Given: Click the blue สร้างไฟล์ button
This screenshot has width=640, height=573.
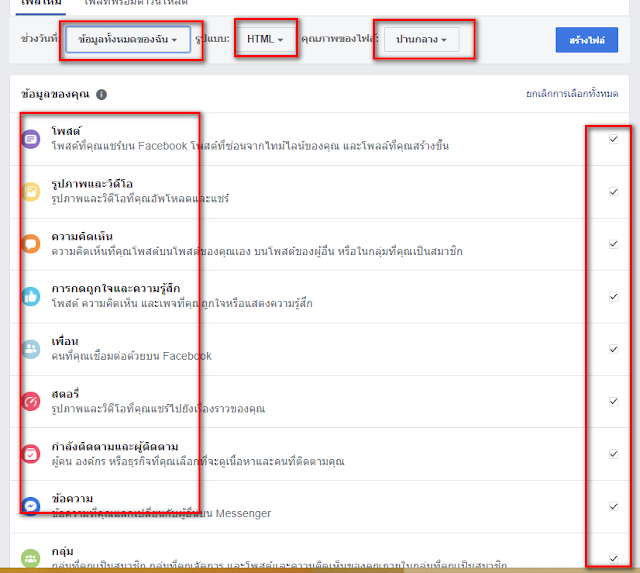Looking at the screenshot, I should tap(587, 40).
